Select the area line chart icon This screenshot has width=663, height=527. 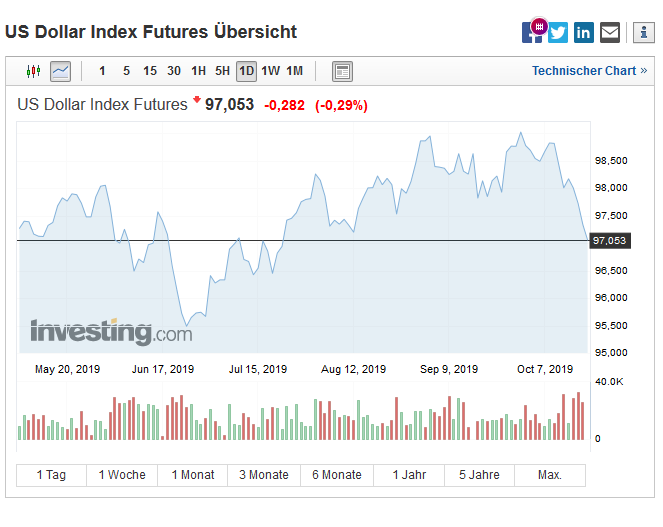61,71
